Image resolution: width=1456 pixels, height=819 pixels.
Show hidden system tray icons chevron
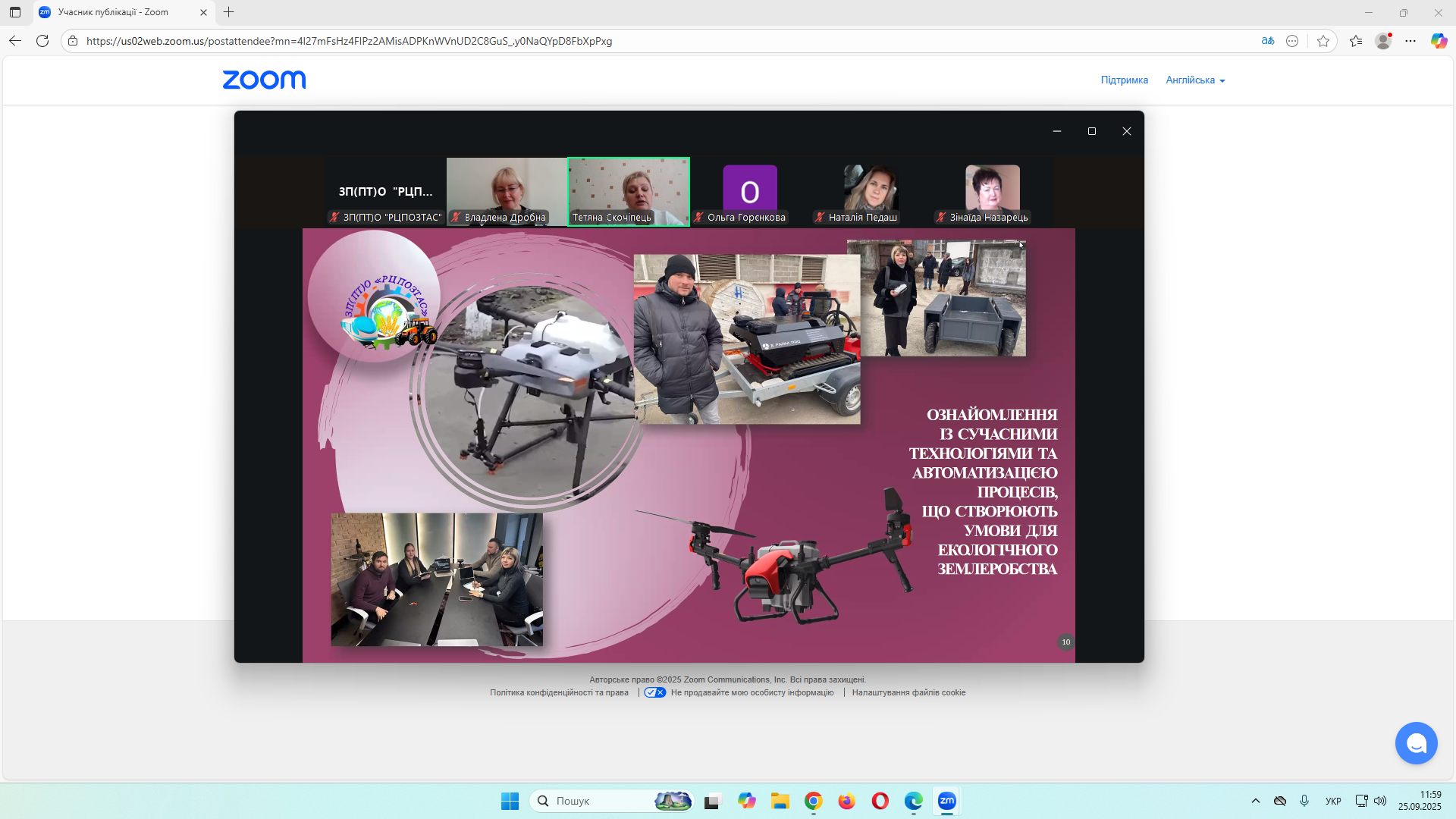1255,801
